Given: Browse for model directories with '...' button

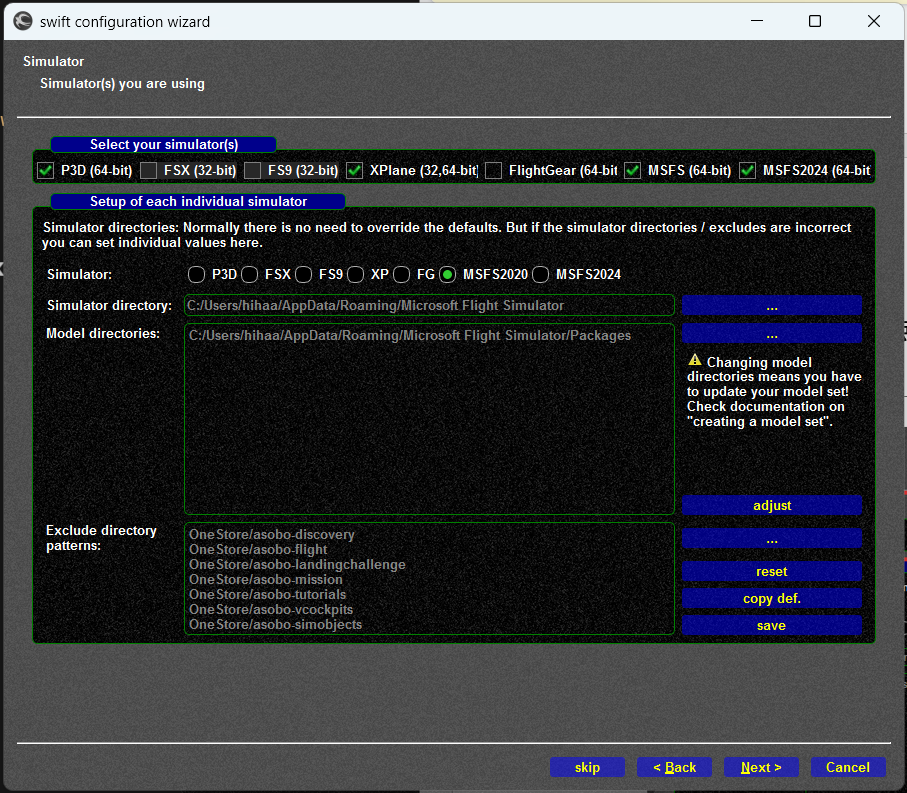Looking at the screenshot, I should point(772,334).
